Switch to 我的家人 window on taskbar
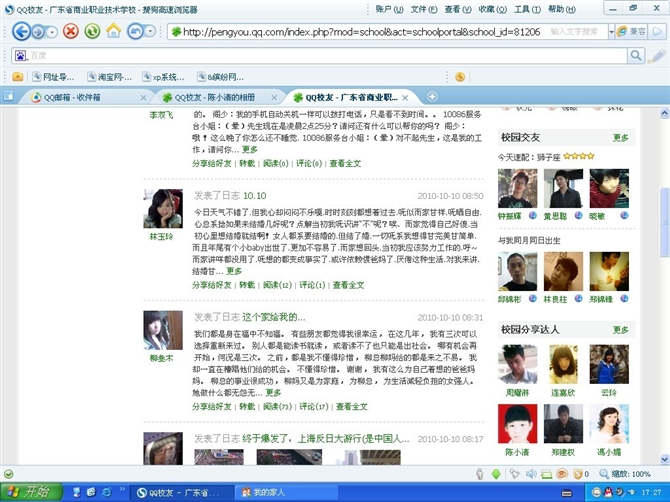Screen dimensions: 670x502 [286, 493]
